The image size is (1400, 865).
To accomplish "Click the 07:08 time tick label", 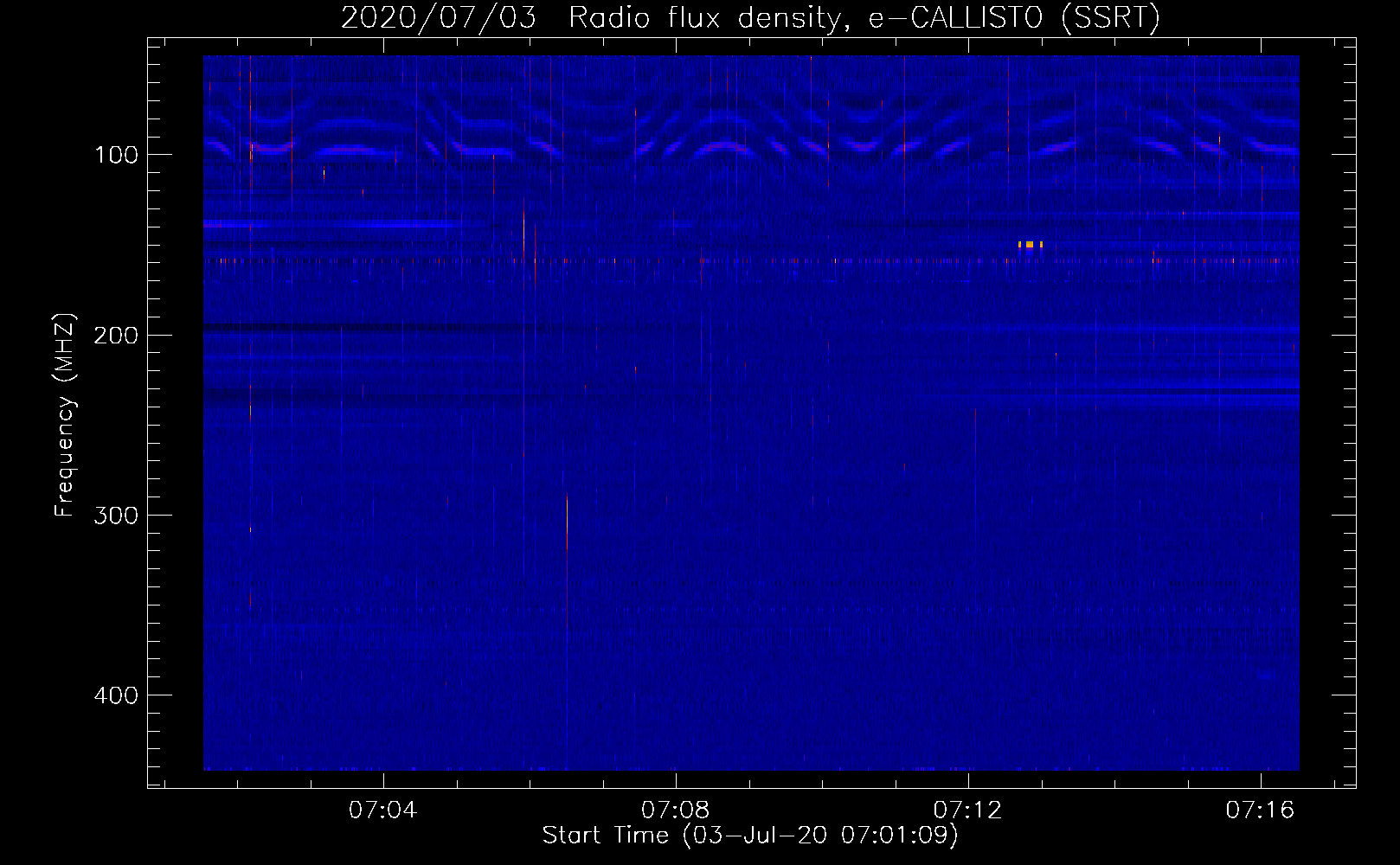I will 675,811.
